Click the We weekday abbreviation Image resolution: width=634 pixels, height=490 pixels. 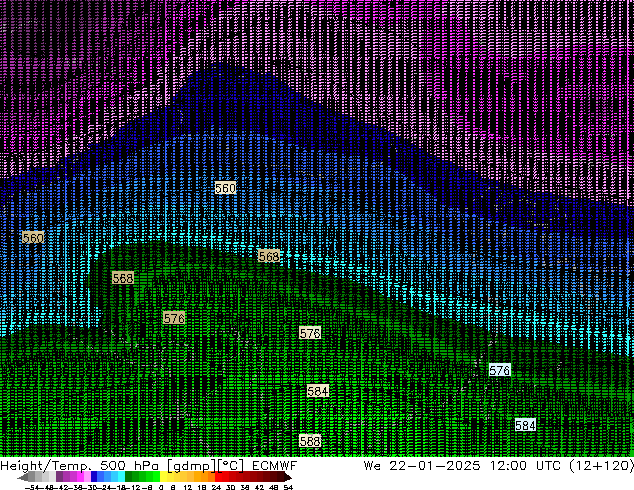(372, 466)
